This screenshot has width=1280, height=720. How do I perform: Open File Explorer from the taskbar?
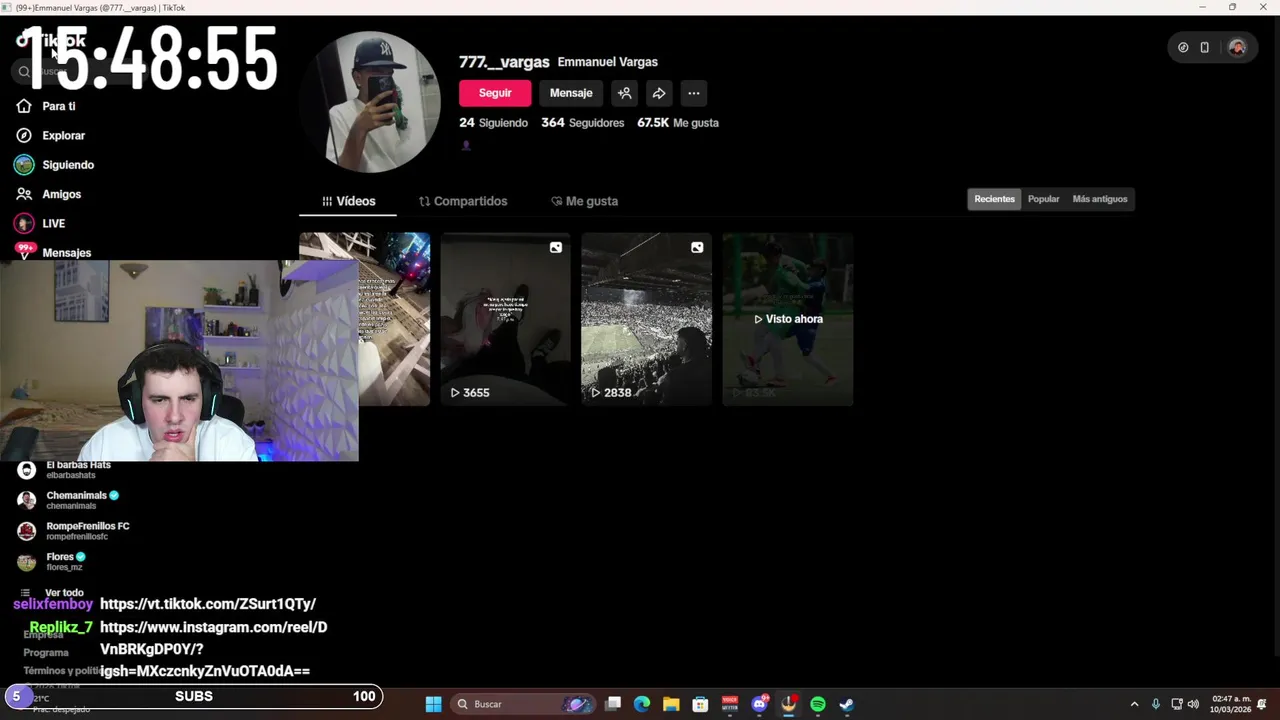(671, 704)
